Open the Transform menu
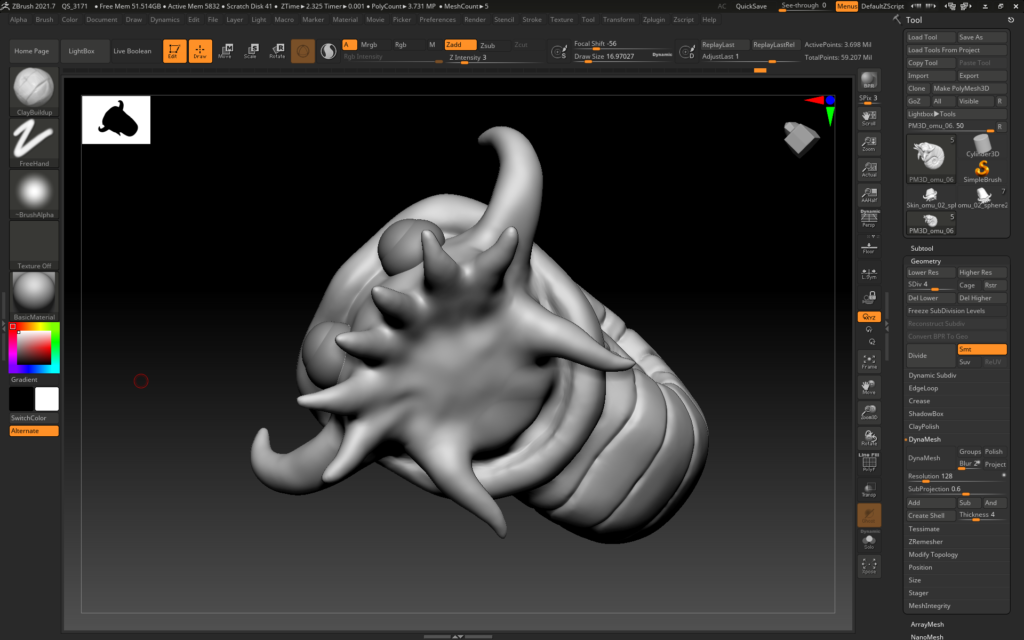Screen dimensions: 1024x640 618,20
